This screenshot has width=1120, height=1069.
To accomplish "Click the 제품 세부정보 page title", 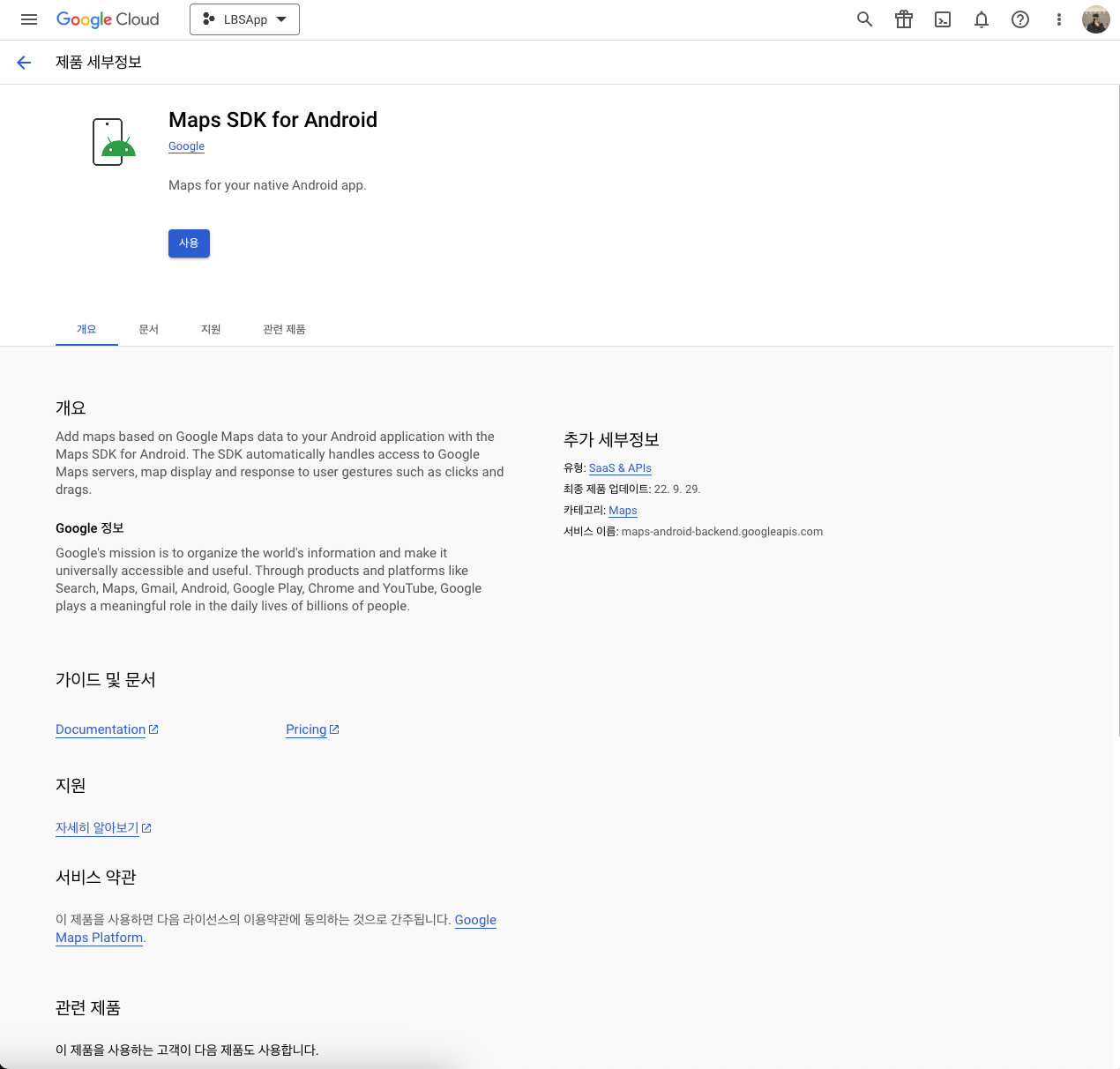I will [x=99, y=63].
